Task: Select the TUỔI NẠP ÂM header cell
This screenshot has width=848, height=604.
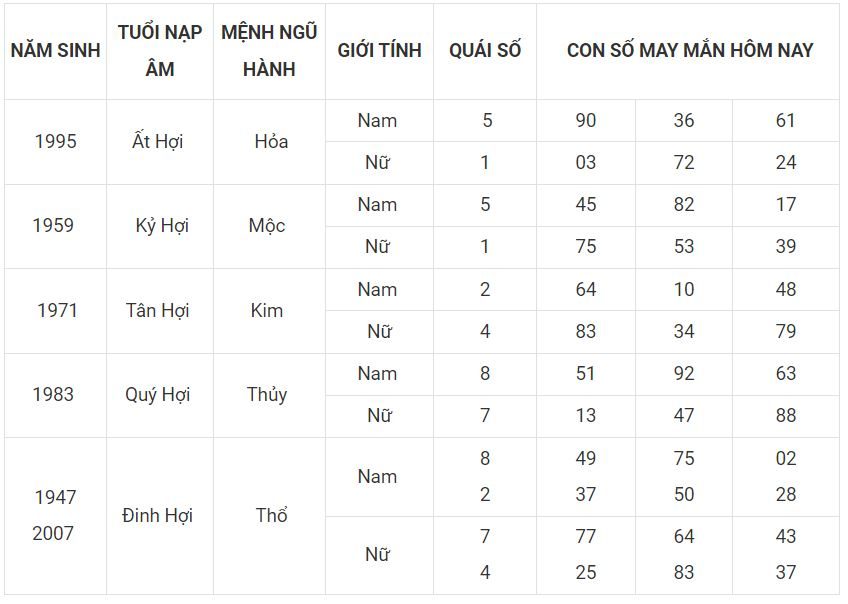Action: [160, 51]
